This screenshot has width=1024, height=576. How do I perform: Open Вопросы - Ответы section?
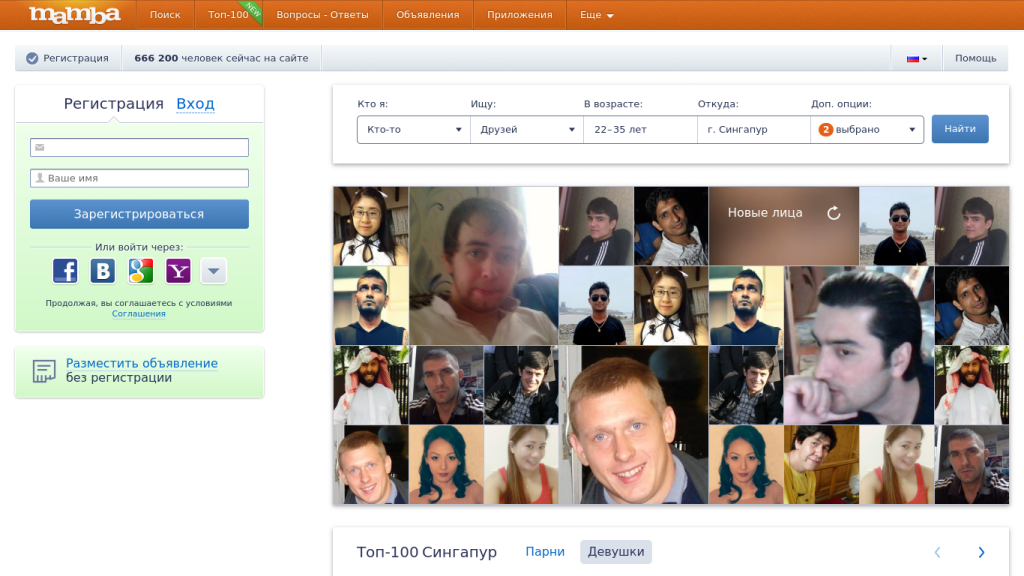point(323,14)
